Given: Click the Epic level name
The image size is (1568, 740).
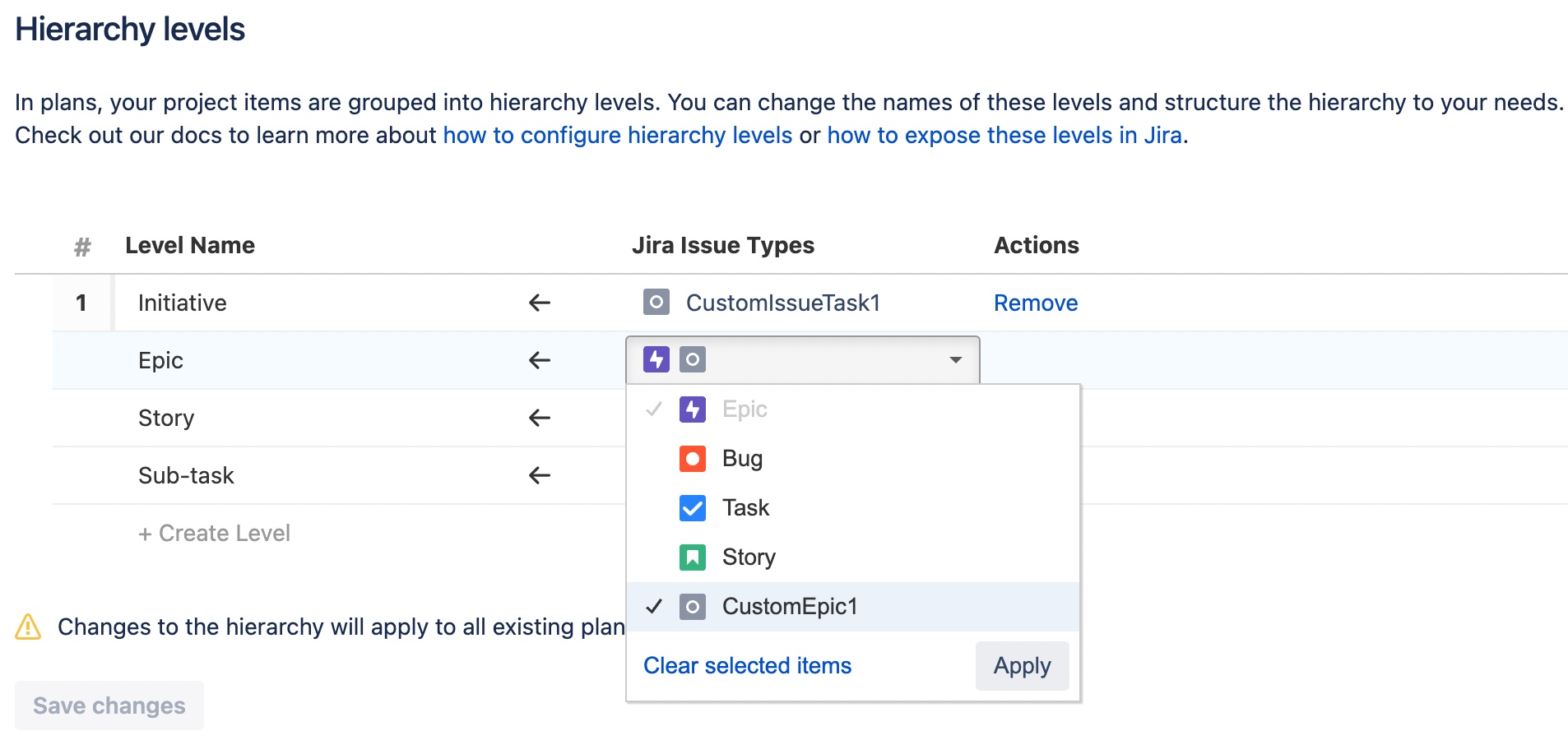Looking at the screenshot, I should [160, 360].
